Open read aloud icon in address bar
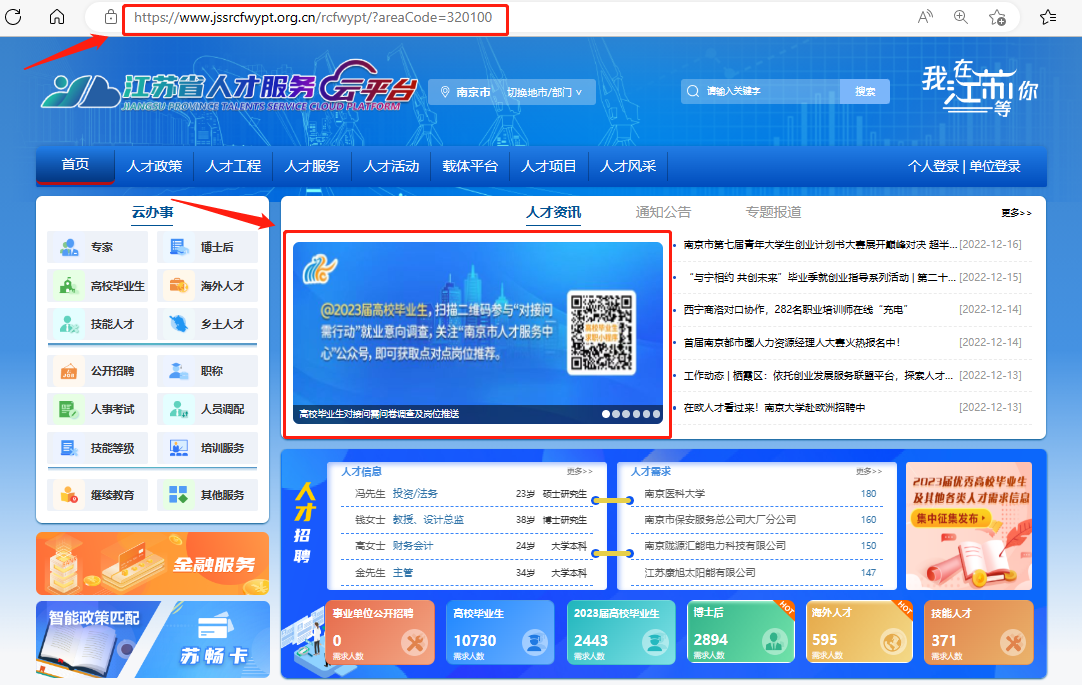Screen dimensions: 1082x685 pyautogui.click(x=925, y=17)
